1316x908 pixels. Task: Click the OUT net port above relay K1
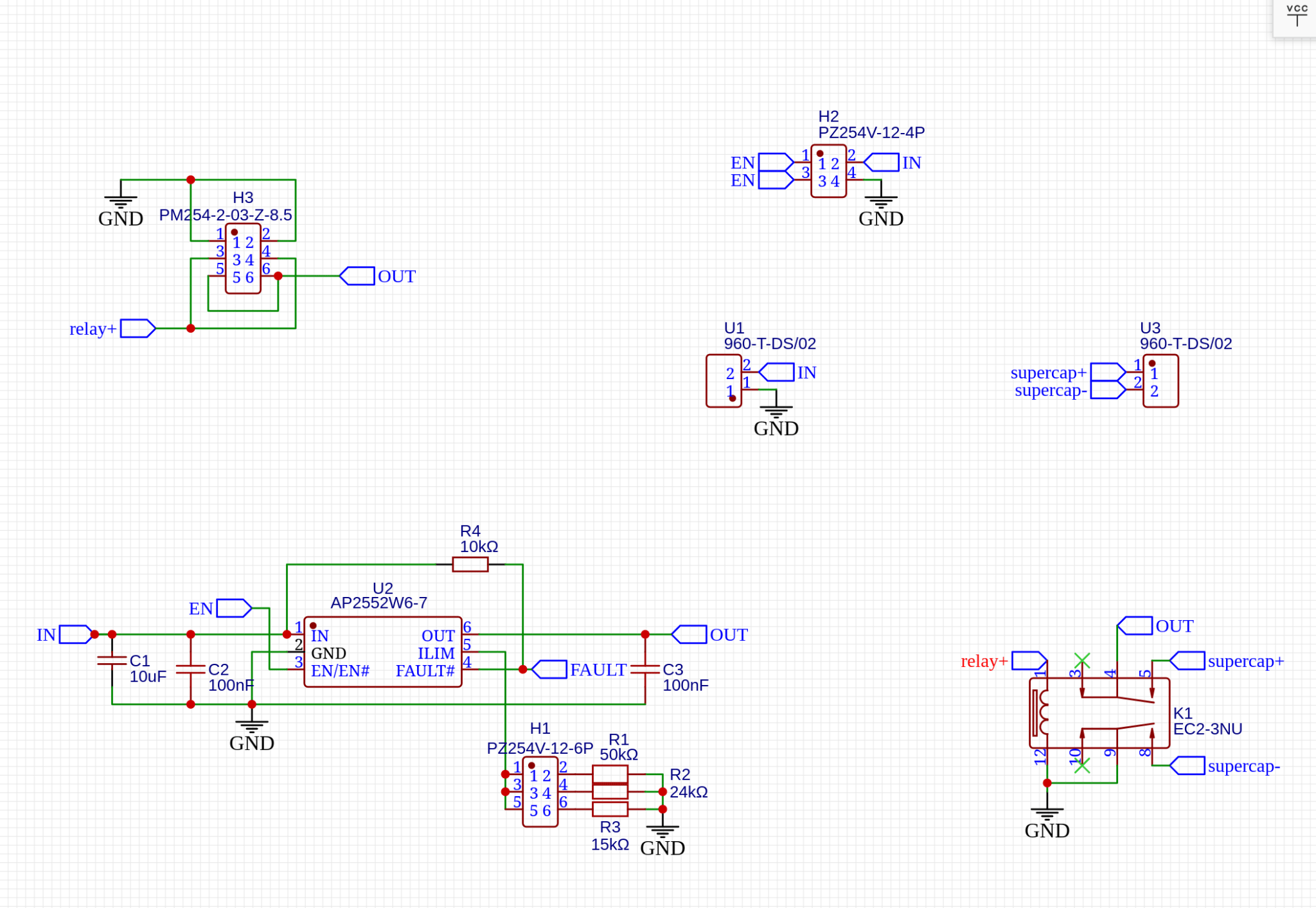[x=1135, y=626]
